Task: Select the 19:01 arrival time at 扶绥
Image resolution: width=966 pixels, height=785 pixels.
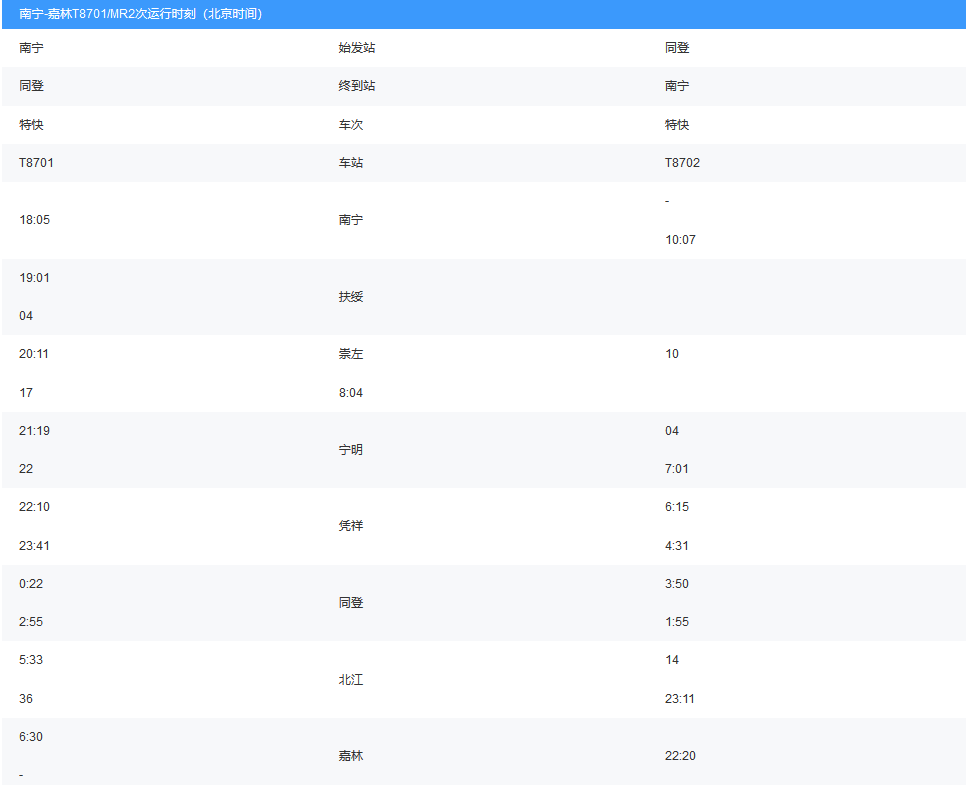Action: pyautogui.click(x=34, y=278)
